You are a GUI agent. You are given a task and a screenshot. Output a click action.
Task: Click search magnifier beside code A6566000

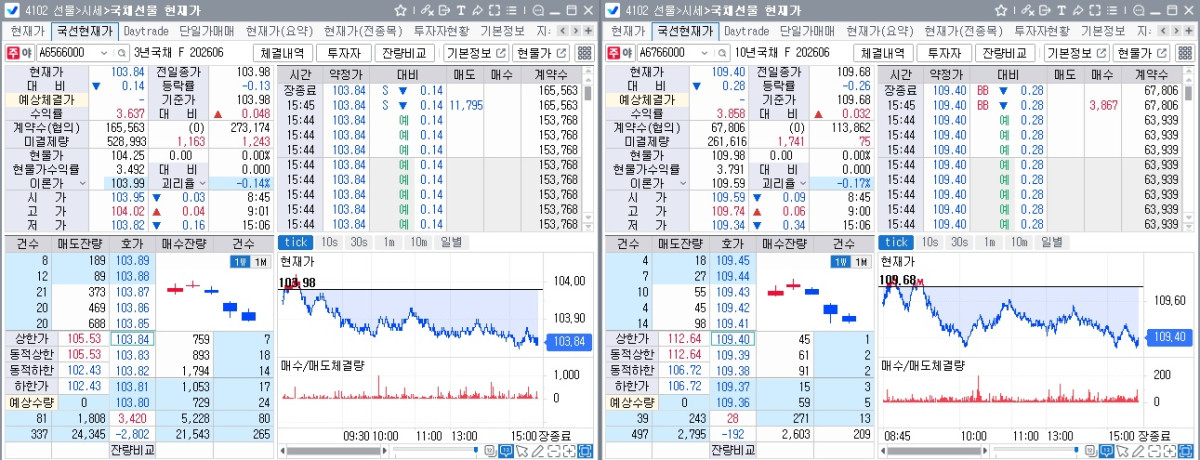point(124,53)
